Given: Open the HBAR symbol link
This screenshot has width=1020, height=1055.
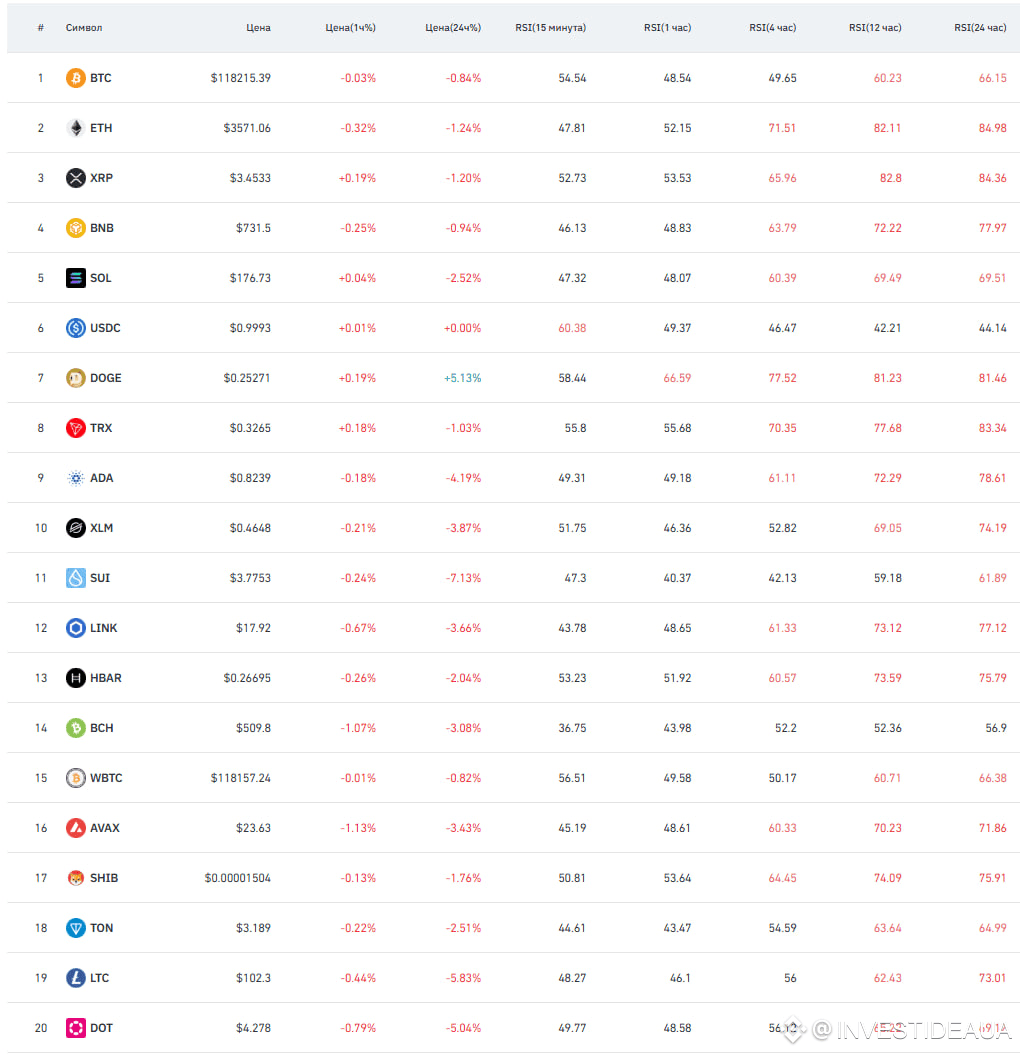Looking at the screenshot, I should [x=106, y=678].
